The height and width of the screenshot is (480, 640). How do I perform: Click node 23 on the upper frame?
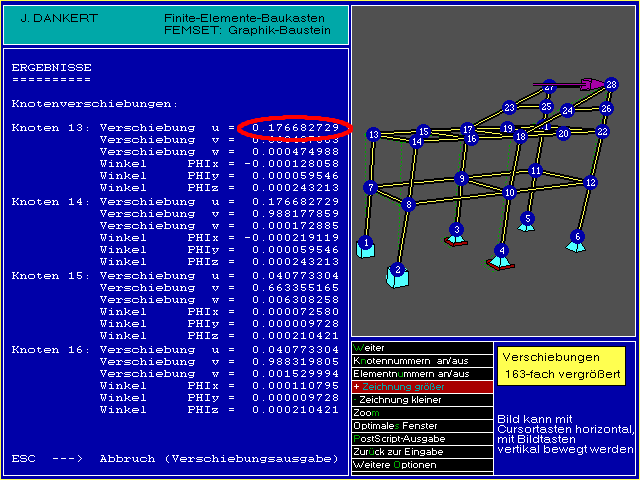point(509,107)
